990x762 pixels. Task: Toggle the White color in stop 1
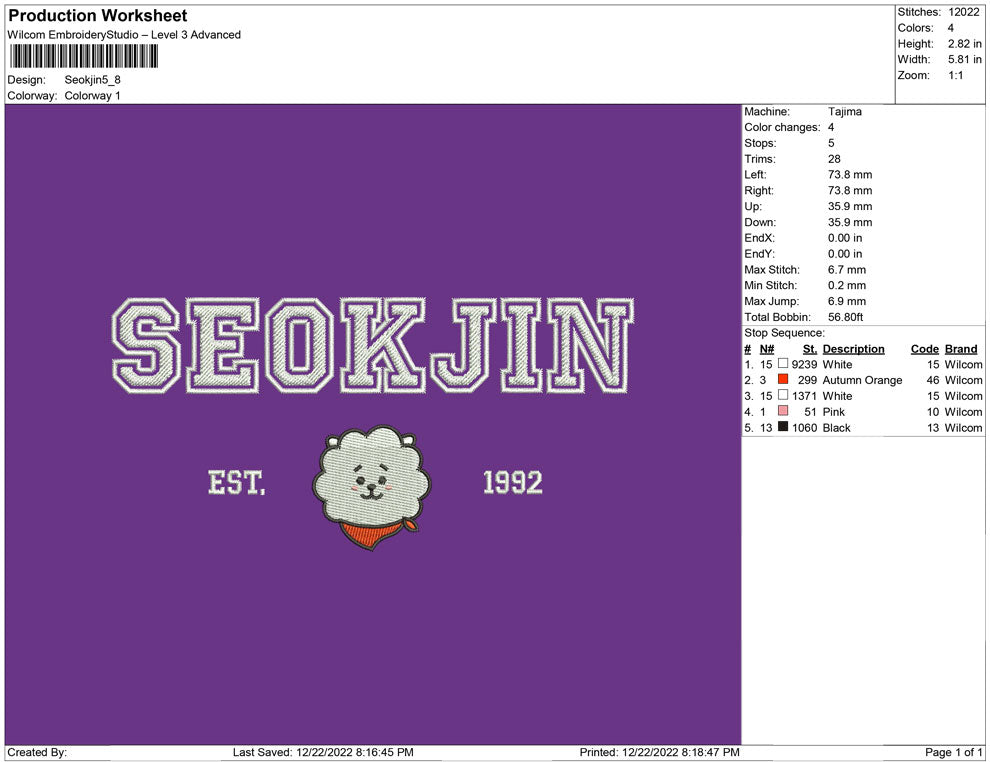click(783, 364)
